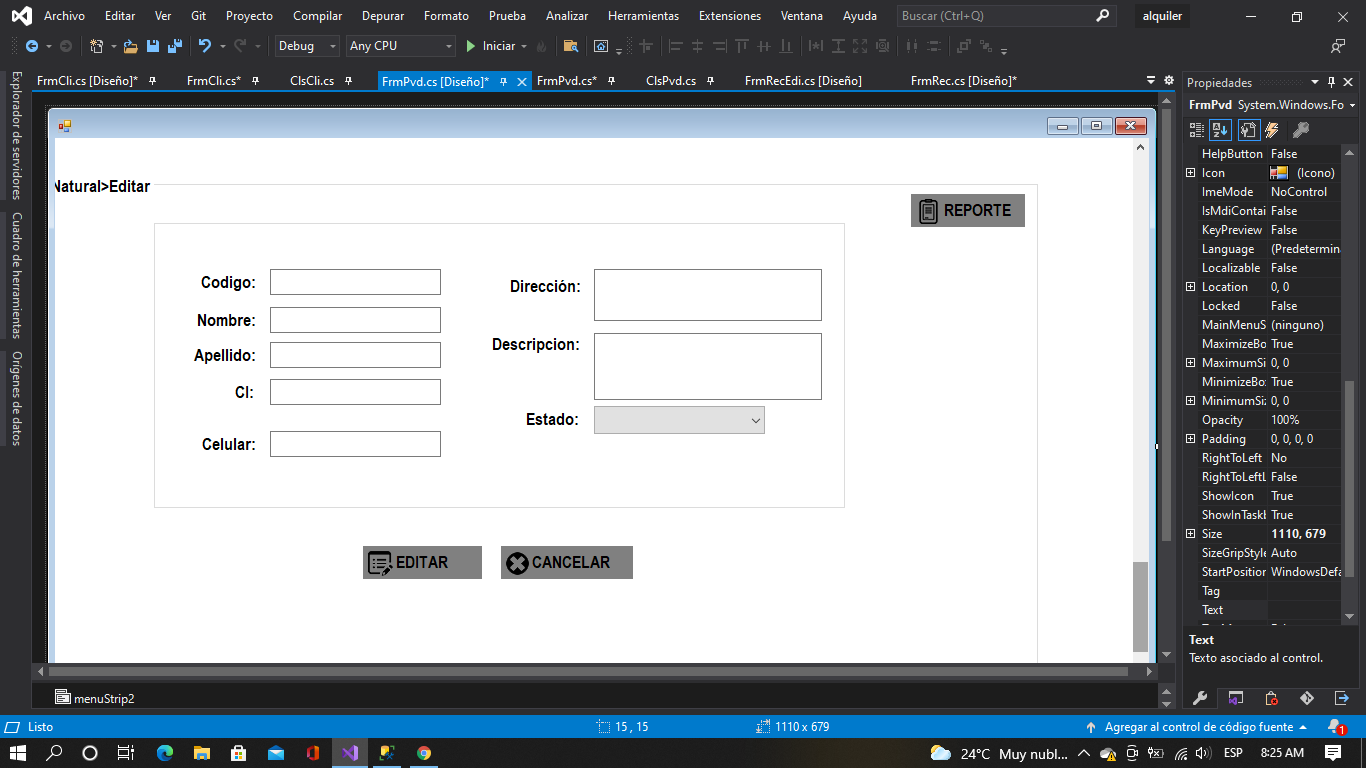
Task: Click the Open File folder icon
Action: tap(130, 46)
